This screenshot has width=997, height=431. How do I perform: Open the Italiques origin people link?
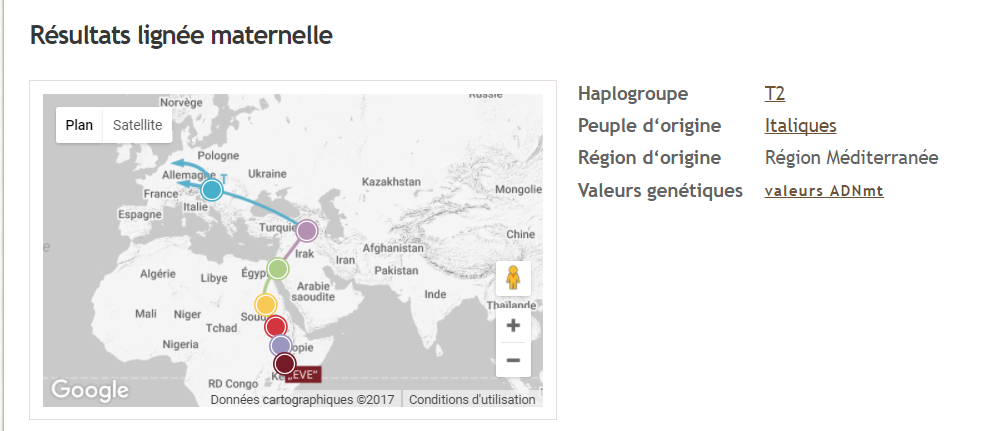click(x=800, y=126)
